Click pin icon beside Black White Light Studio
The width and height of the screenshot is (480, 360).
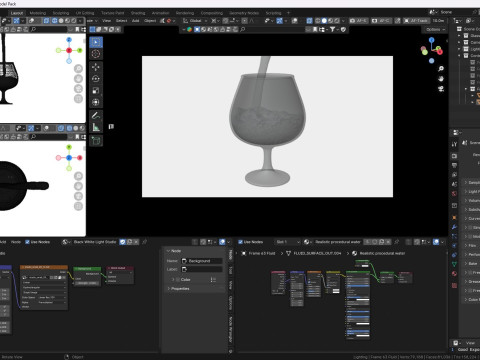click(144, 242)
